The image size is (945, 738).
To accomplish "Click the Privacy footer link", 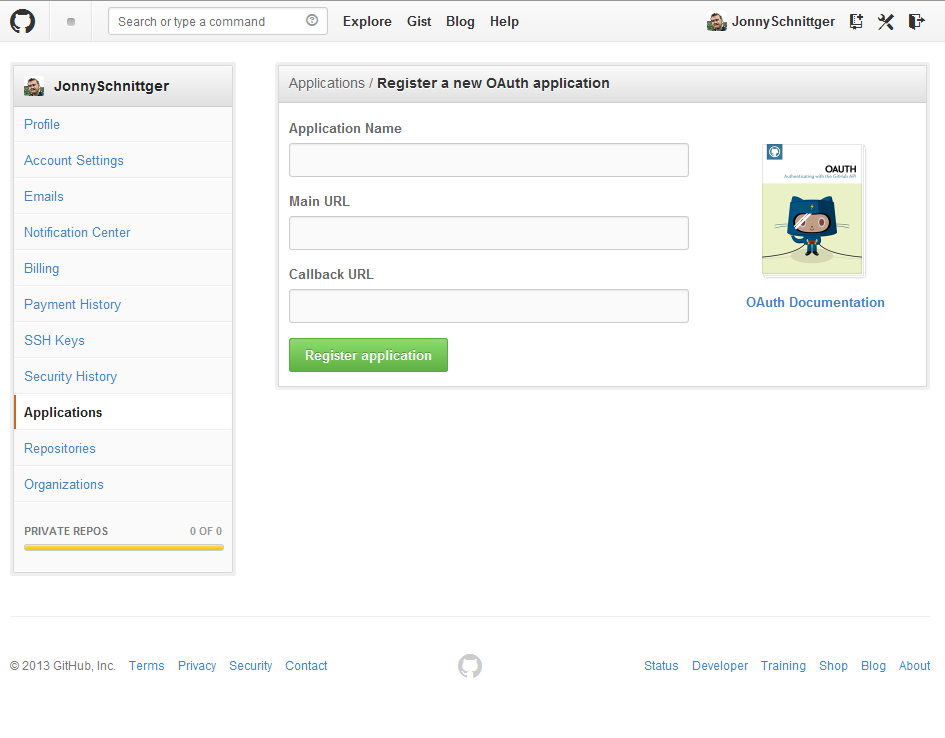I will pos(197,666).
